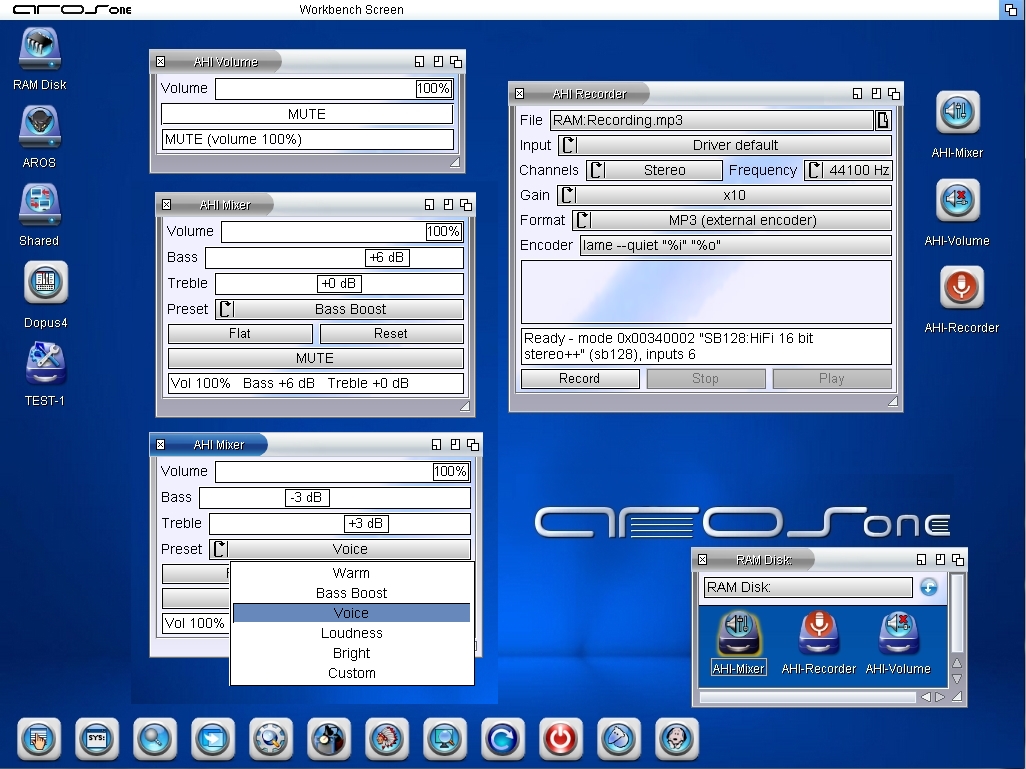The height and width of the screenshot is (769, 1026).
Task: Click the Reset button in AHI Mixer
Action: [x=391, y=334]
